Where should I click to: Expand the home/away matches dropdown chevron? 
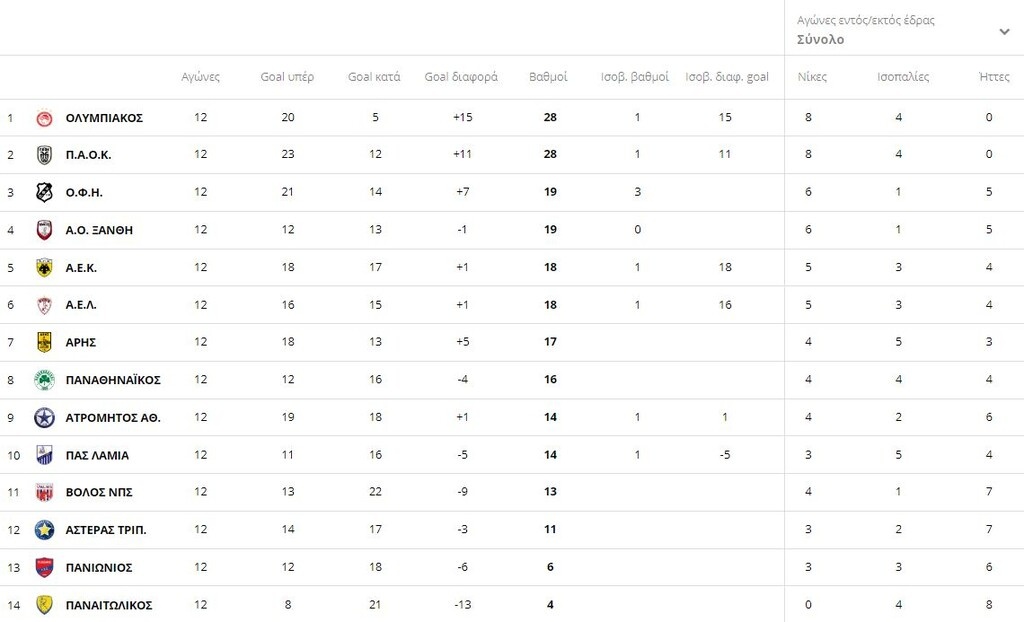(x=1004, y=31)
